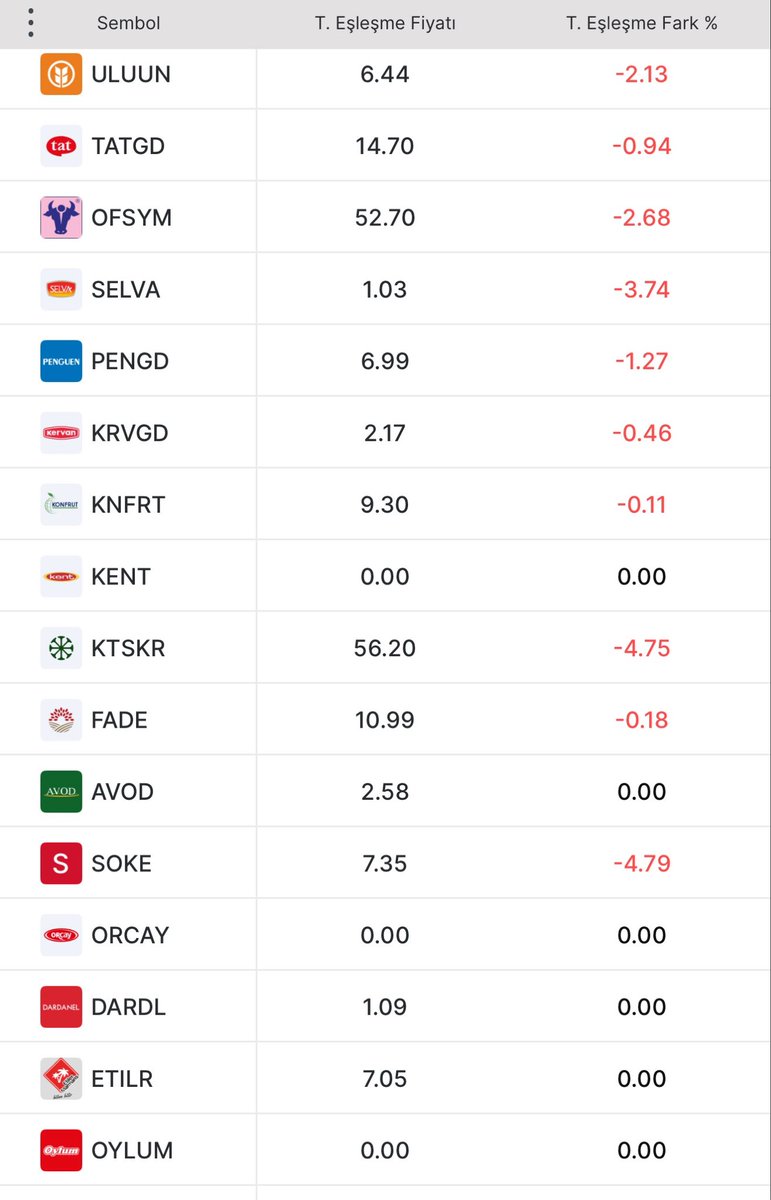Sort by T. Eşleşme Fiyatı header
Viewport: 771px width, 1200px height.
pyautogui.click(x=385, y=23)
